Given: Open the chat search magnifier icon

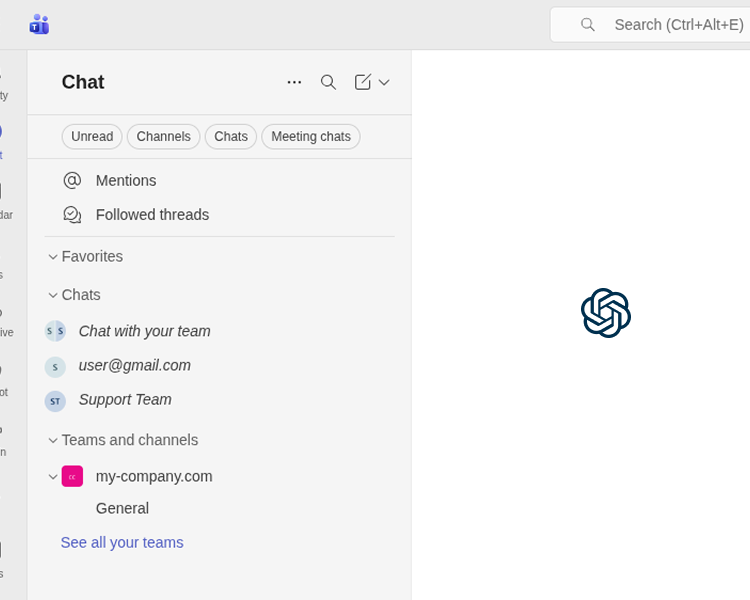Looking at the screenshot, I should 328,82.
